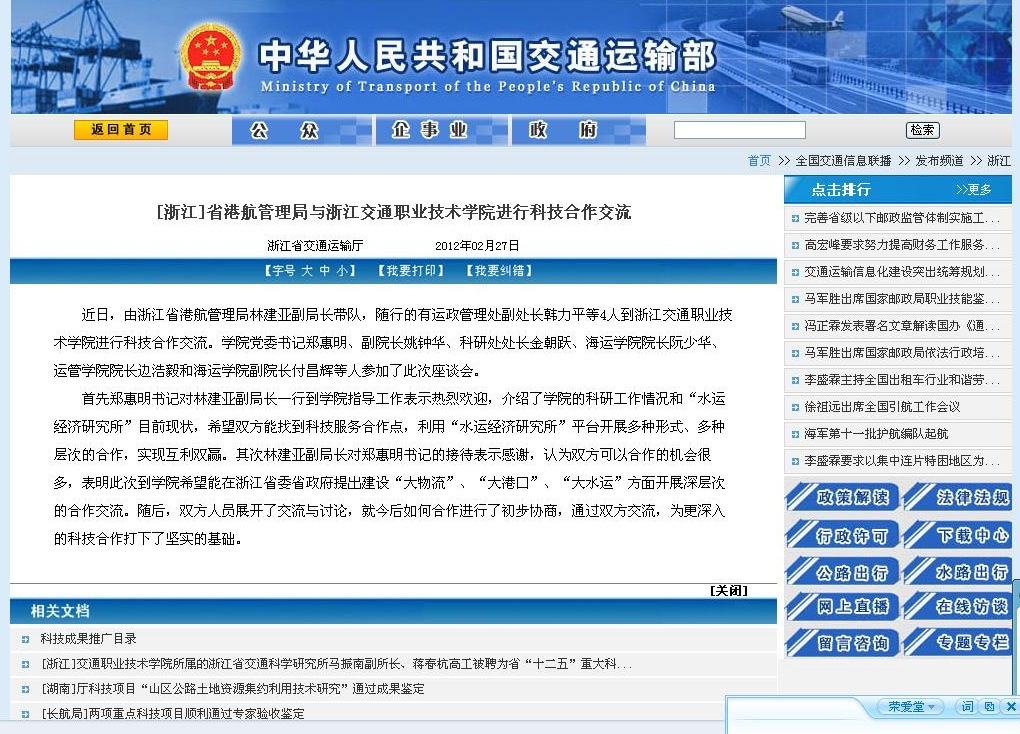The width and height of the screenshot is (1020, 734).
Task: Click the 返回首页 button
Action: 121,129
